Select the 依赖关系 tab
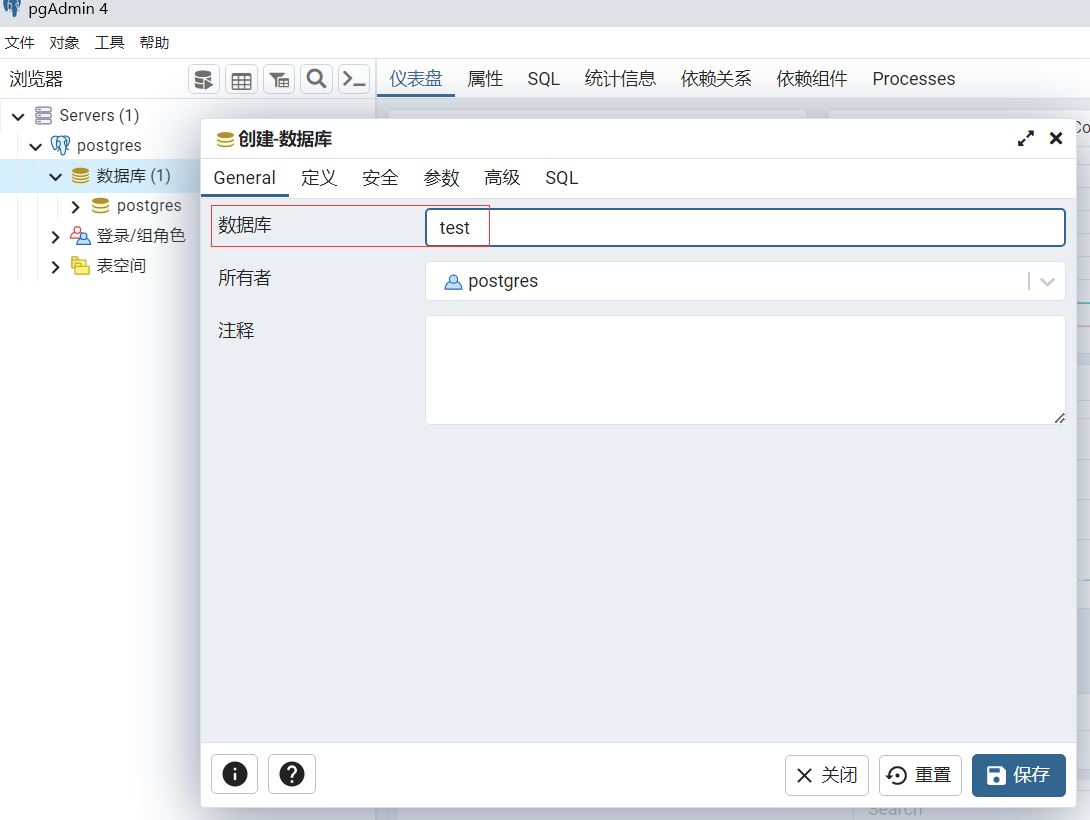Screen dimensions: 1090x820 pos(716,79)
